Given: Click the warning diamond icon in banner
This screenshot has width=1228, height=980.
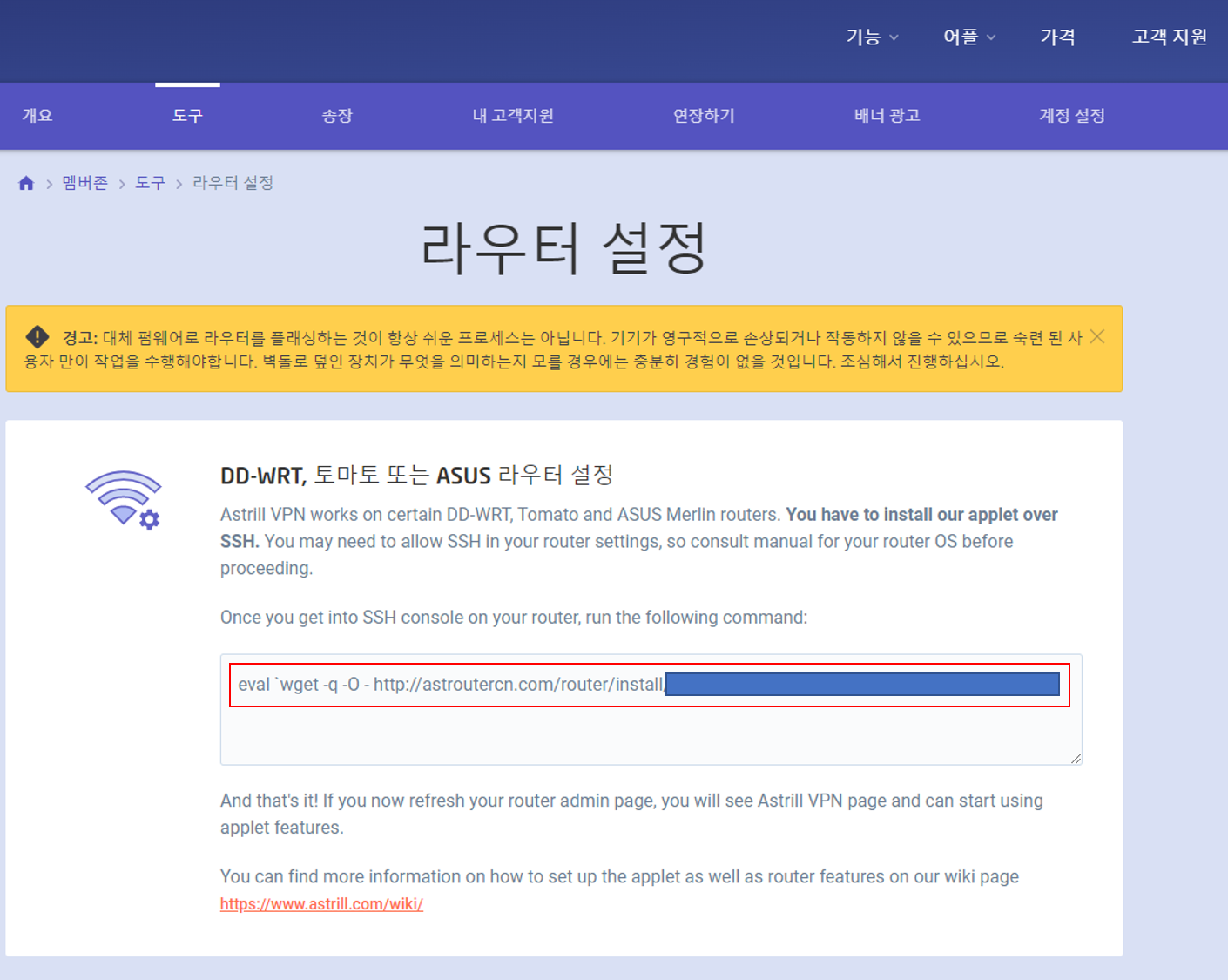Looking at the screenshot, I should point(37,336).
